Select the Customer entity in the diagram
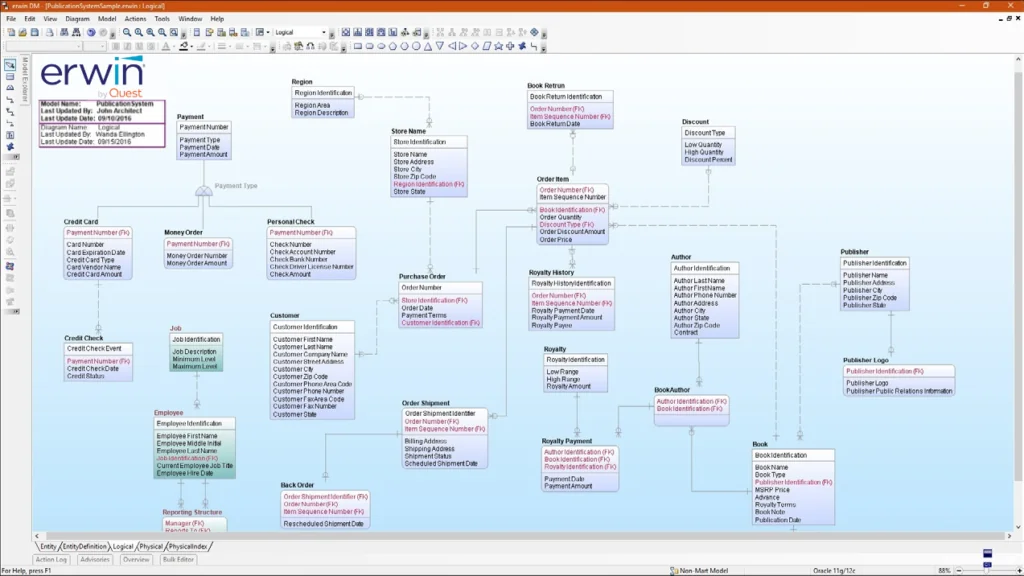The width and height of the screenshot is (1024, 576). pyautogui.click(x=310, y=370)
